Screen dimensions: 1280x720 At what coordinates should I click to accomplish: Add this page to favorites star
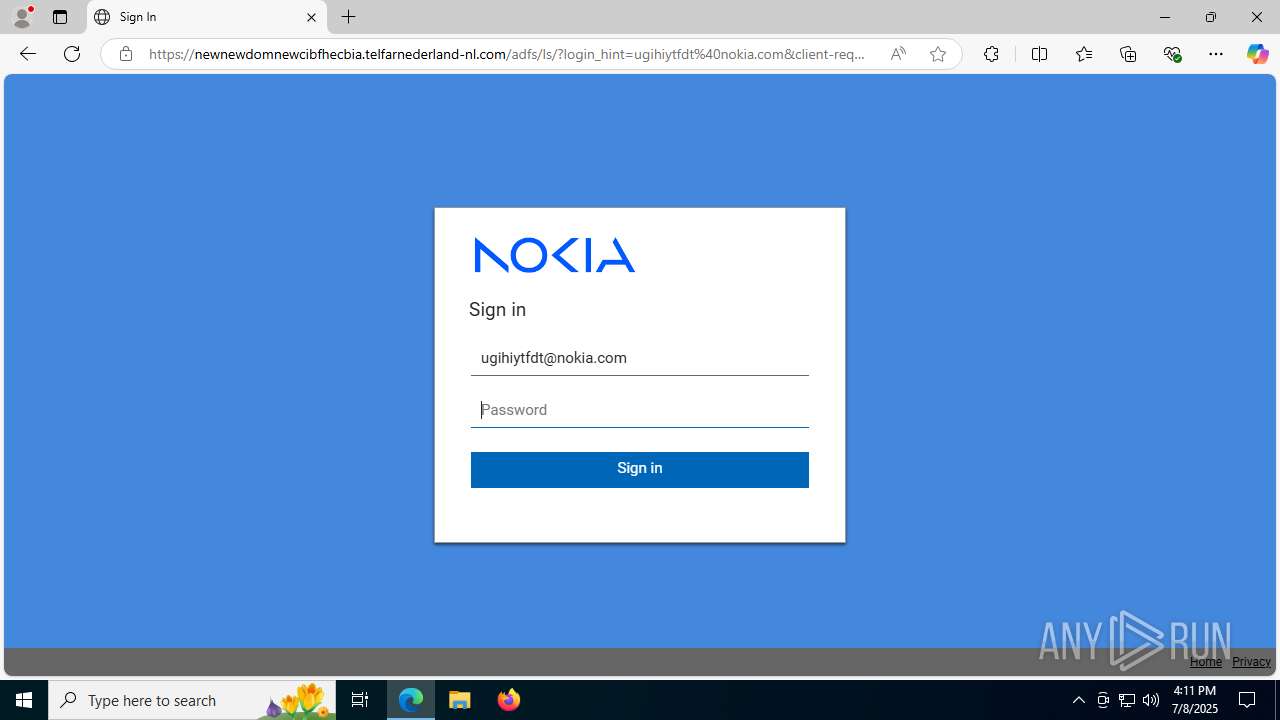pos(937,54)
